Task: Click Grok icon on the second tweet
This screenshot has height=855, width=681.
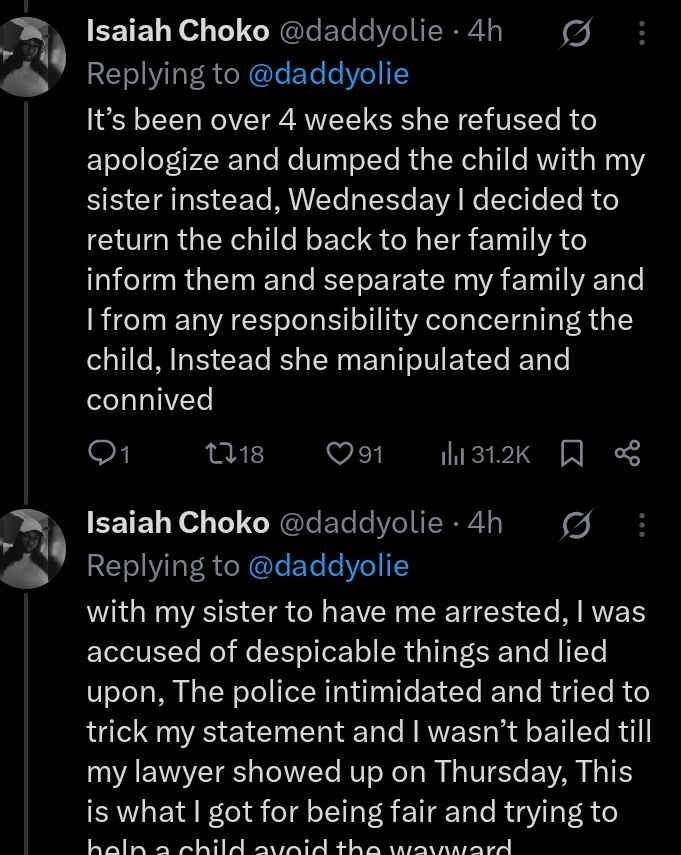Action: 576,524
